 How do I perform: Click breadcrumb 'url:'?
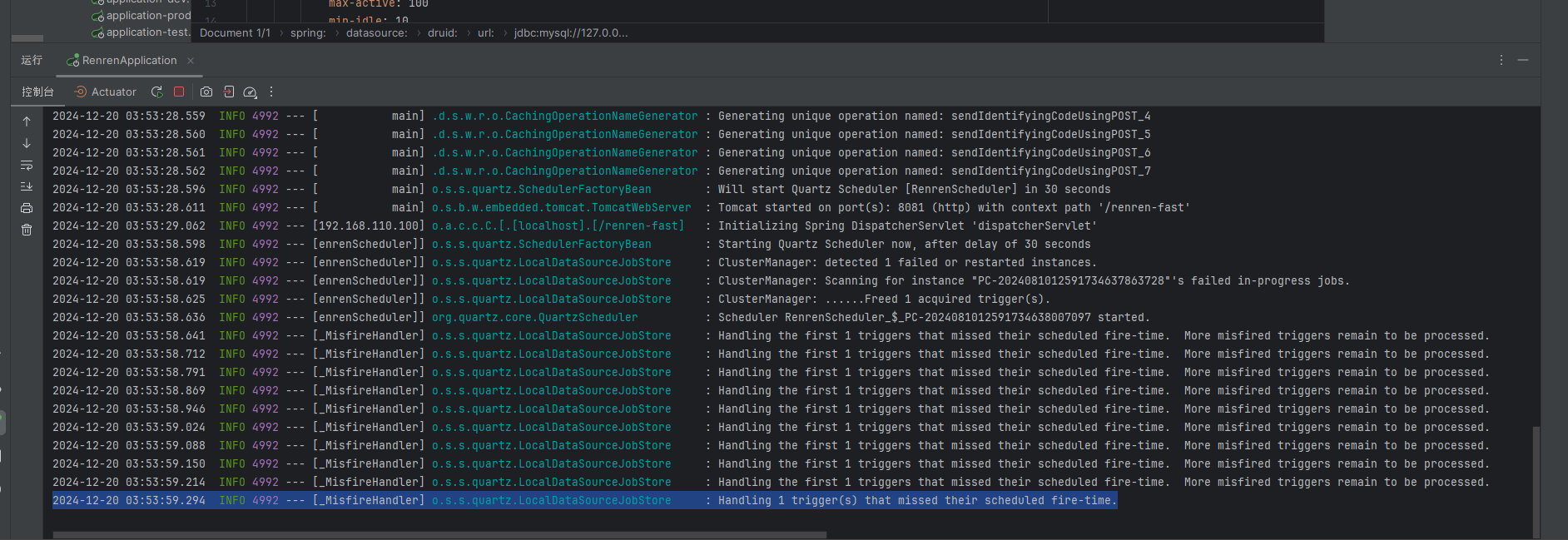486,33
